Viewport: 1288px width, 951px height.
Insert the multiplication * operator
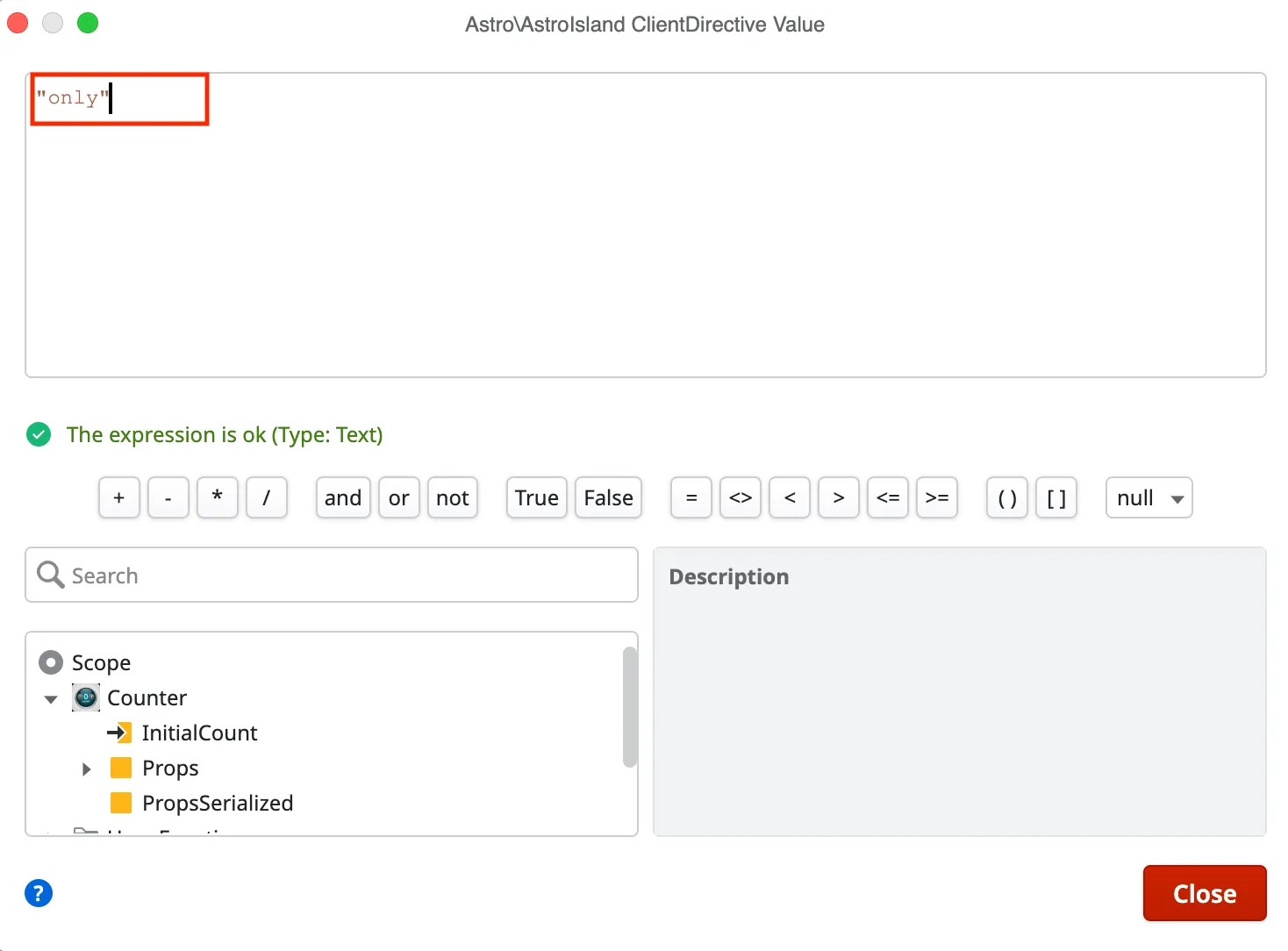point(217,497)
